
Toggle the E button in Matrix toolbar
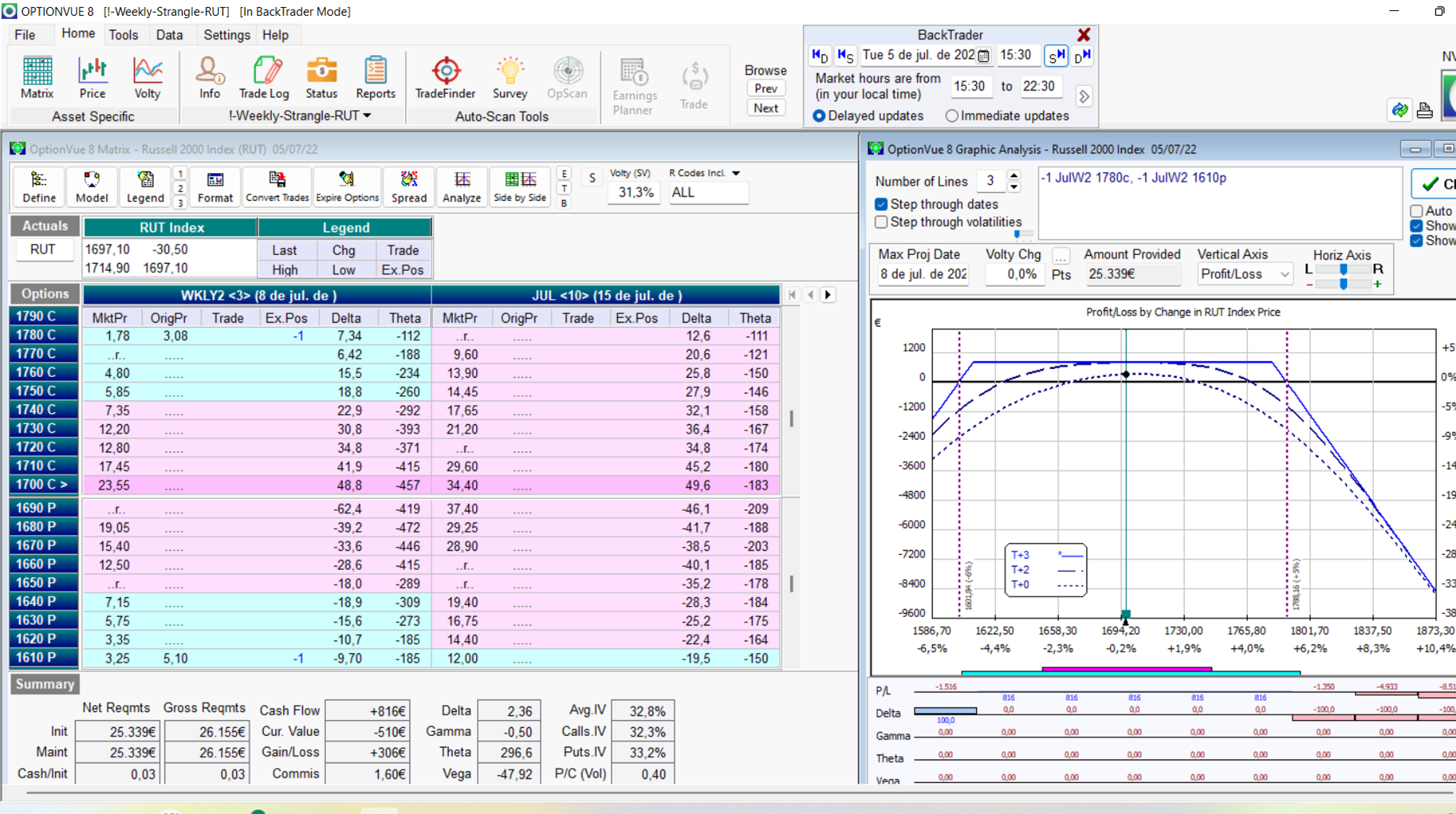(x=564, y=173)
